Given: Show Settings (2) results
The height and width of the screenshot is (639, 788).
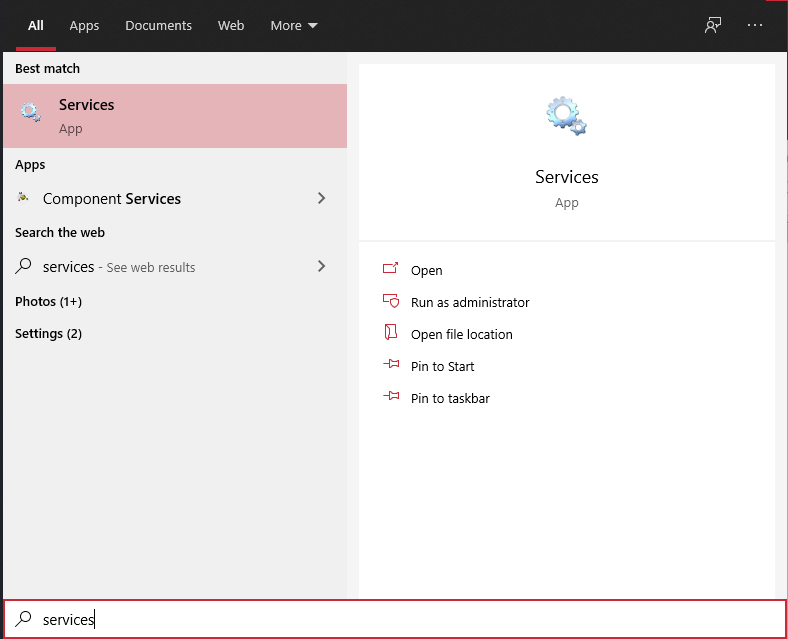Looking at the screenshot, I should 48,333.
